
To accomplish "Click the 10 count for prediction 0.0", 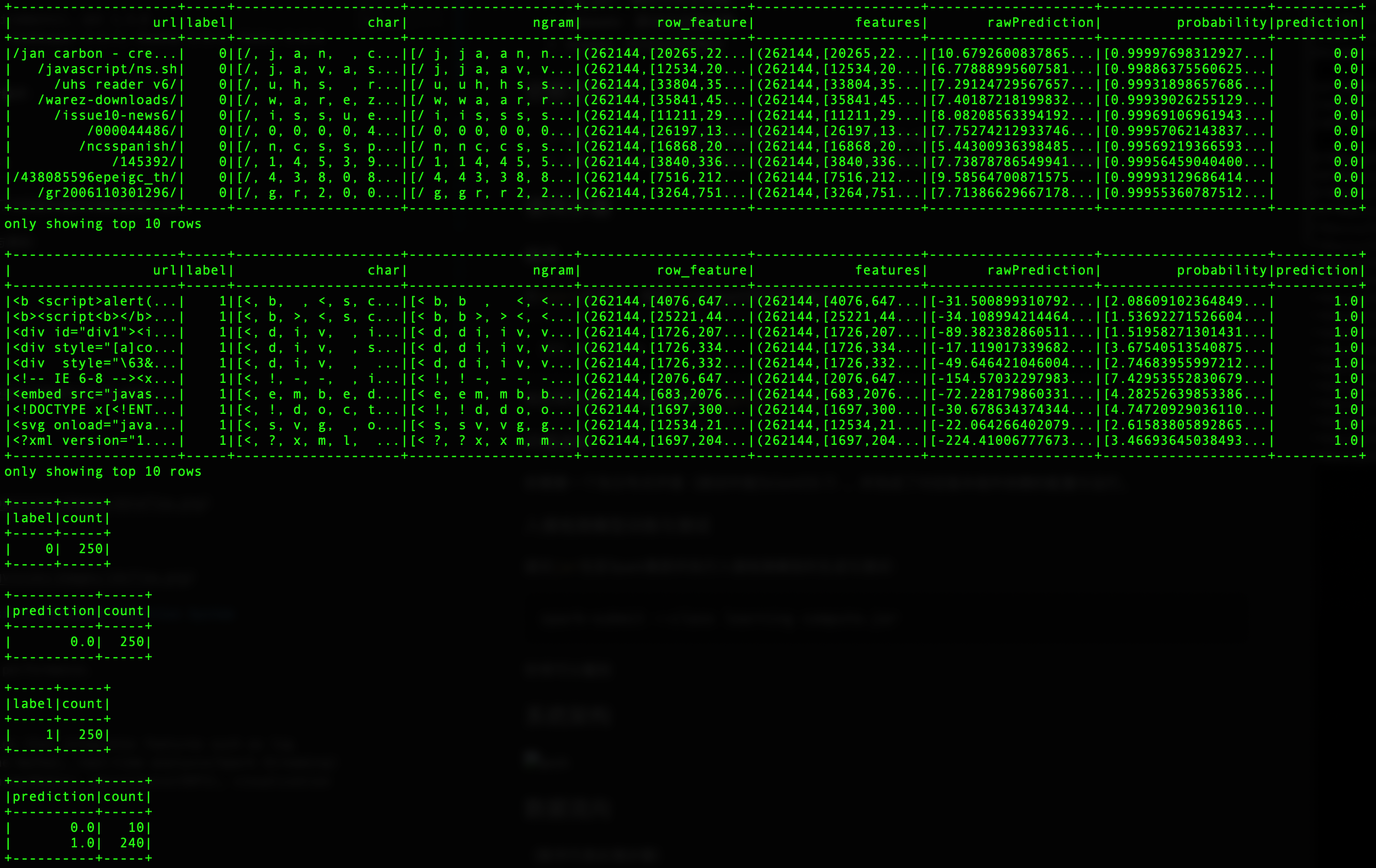I will click(136, 827).
